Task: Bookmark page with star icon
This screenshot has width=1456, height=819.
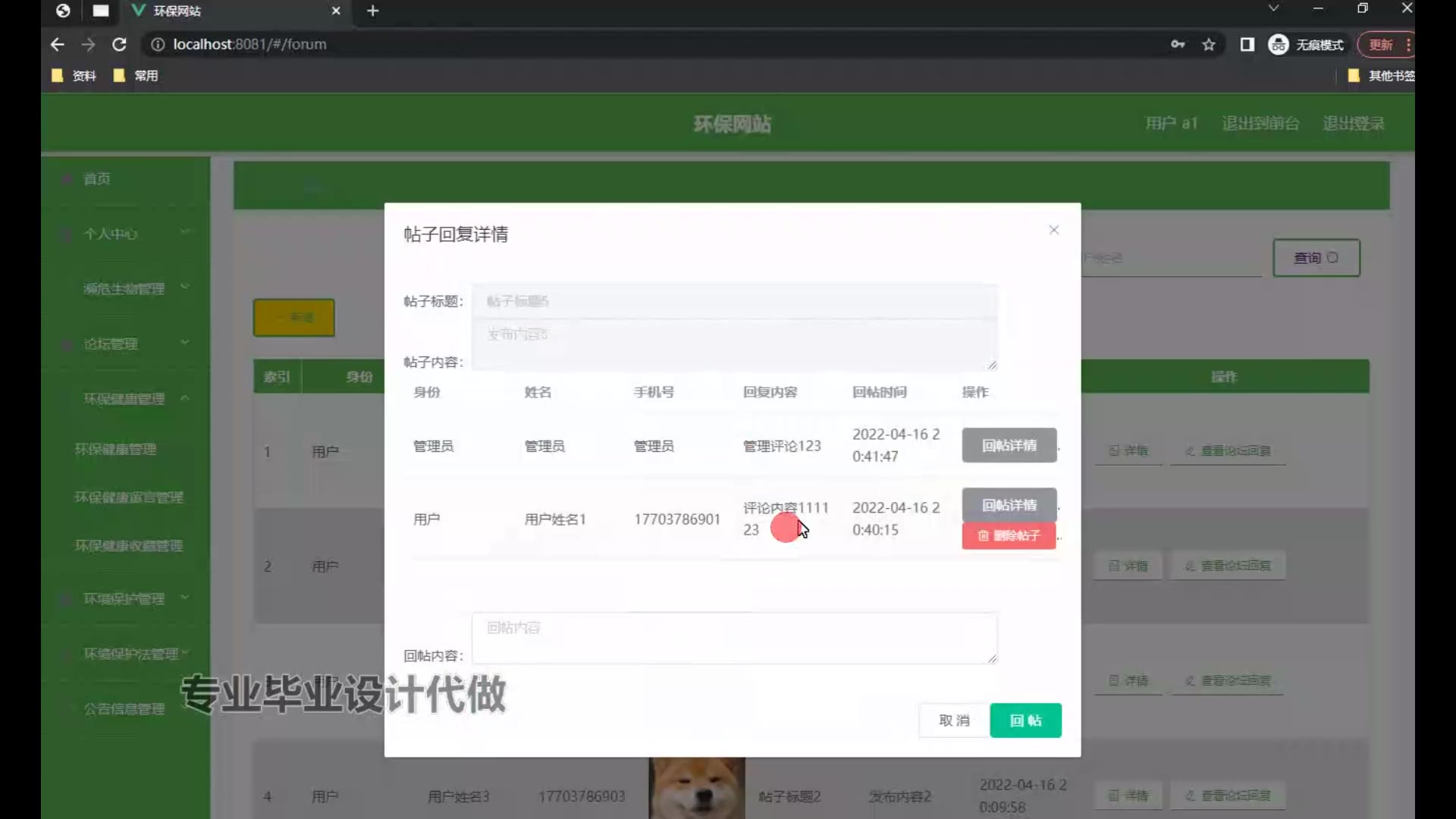Action: (1209, 45)
